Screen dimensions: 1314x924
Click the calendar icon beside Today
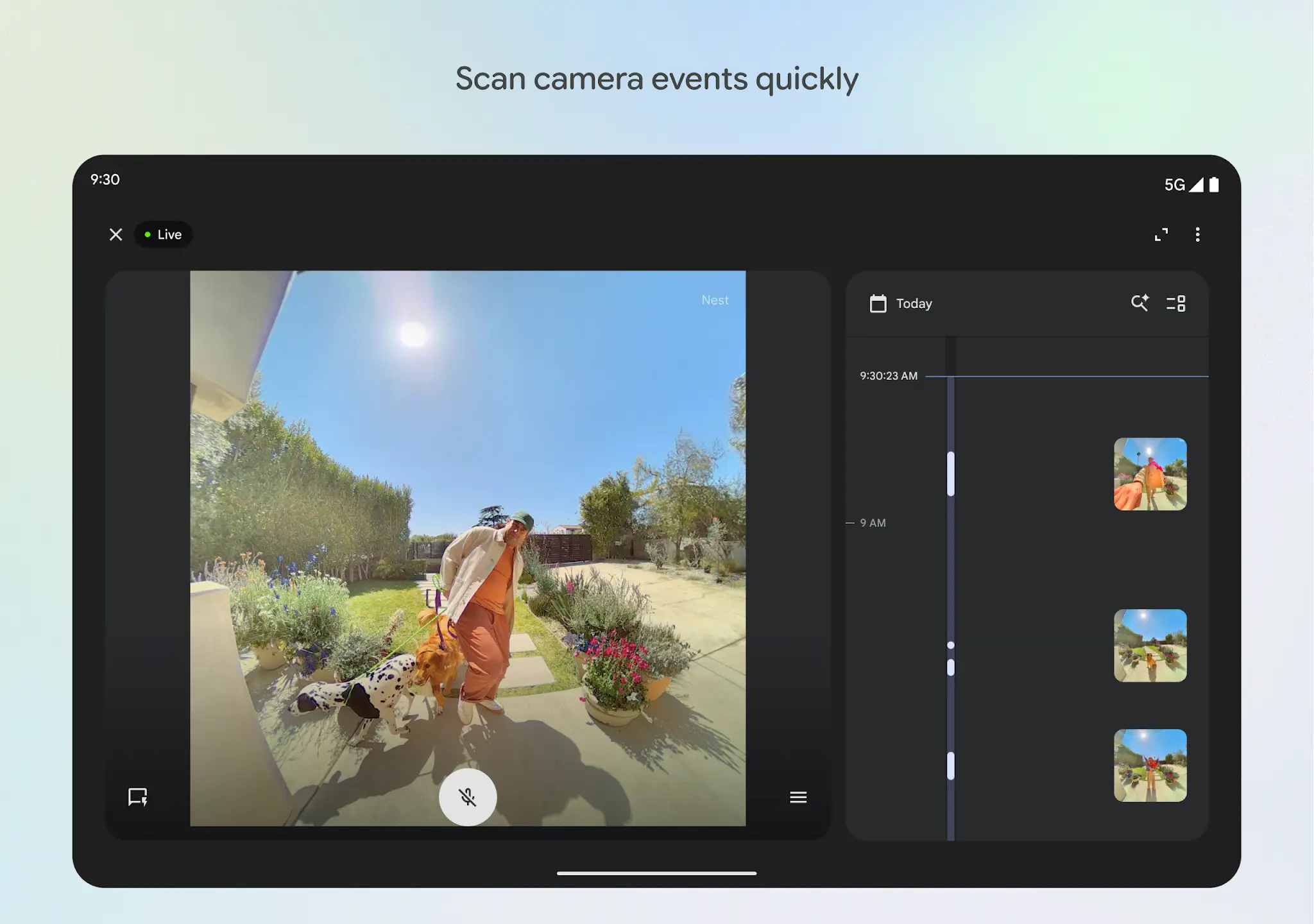(x=878, y=304)
